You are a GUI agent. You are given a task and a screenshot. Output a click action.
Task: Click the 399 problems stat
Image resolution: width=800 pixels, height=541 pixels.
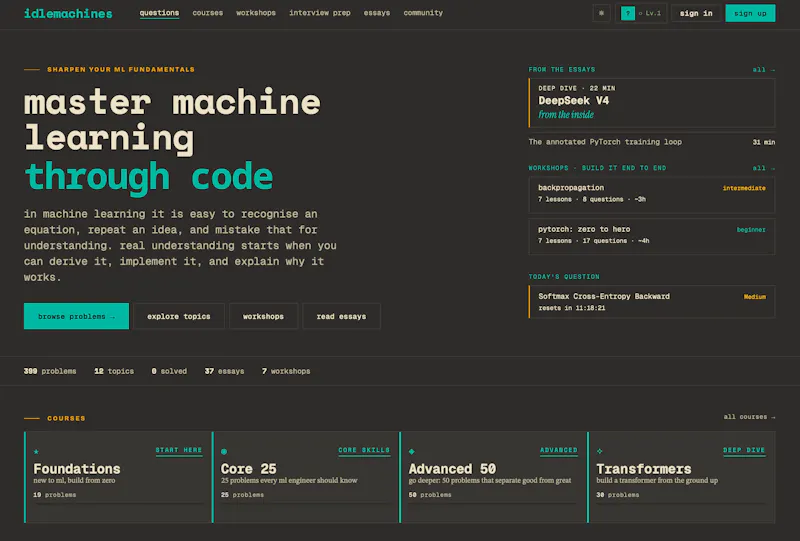point(50,371)
